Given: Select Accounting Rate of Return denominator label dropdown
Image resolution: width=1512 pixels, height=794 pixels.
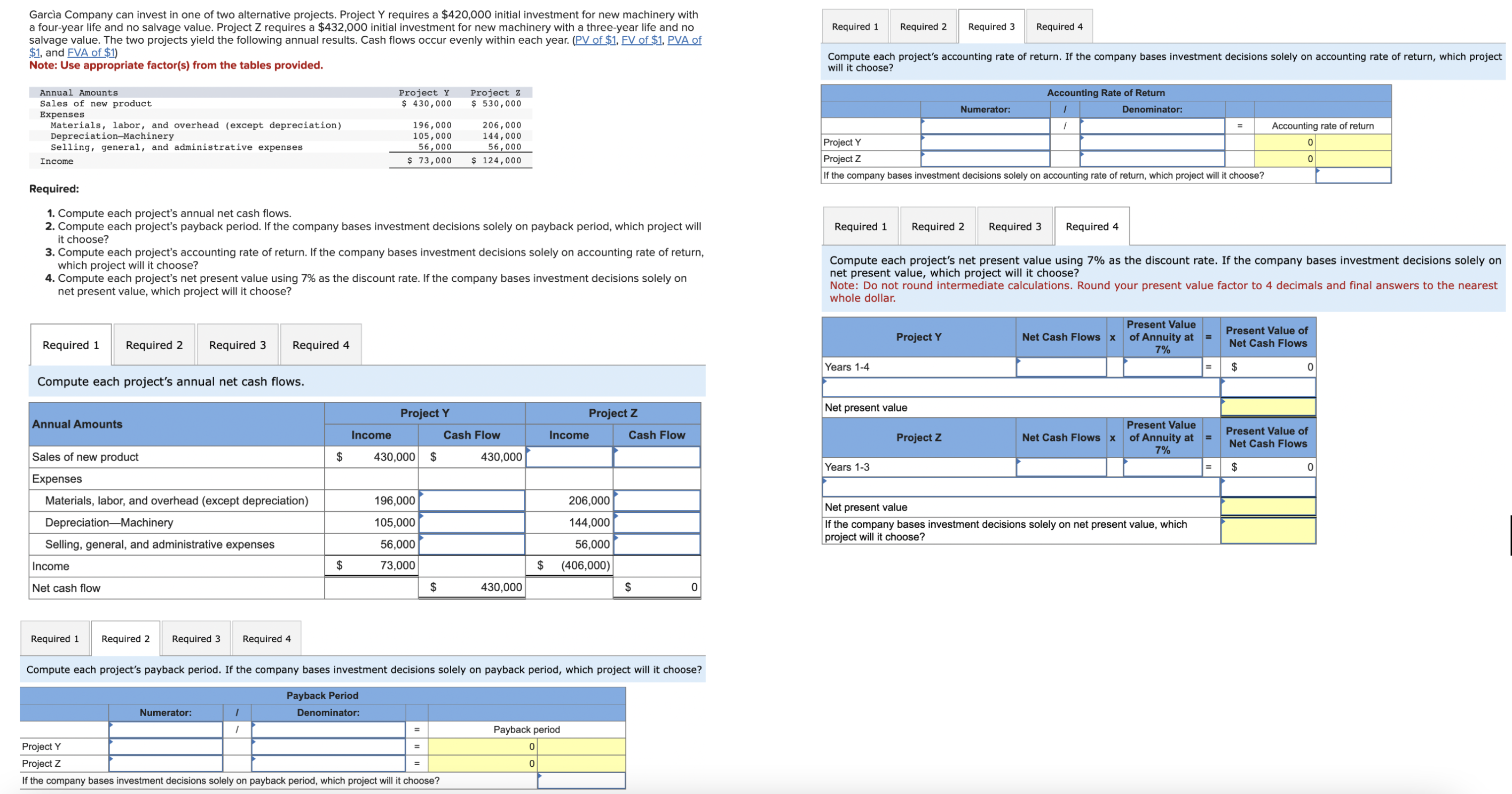Looking at the screenshot, I should click(x=1152, y=125).
